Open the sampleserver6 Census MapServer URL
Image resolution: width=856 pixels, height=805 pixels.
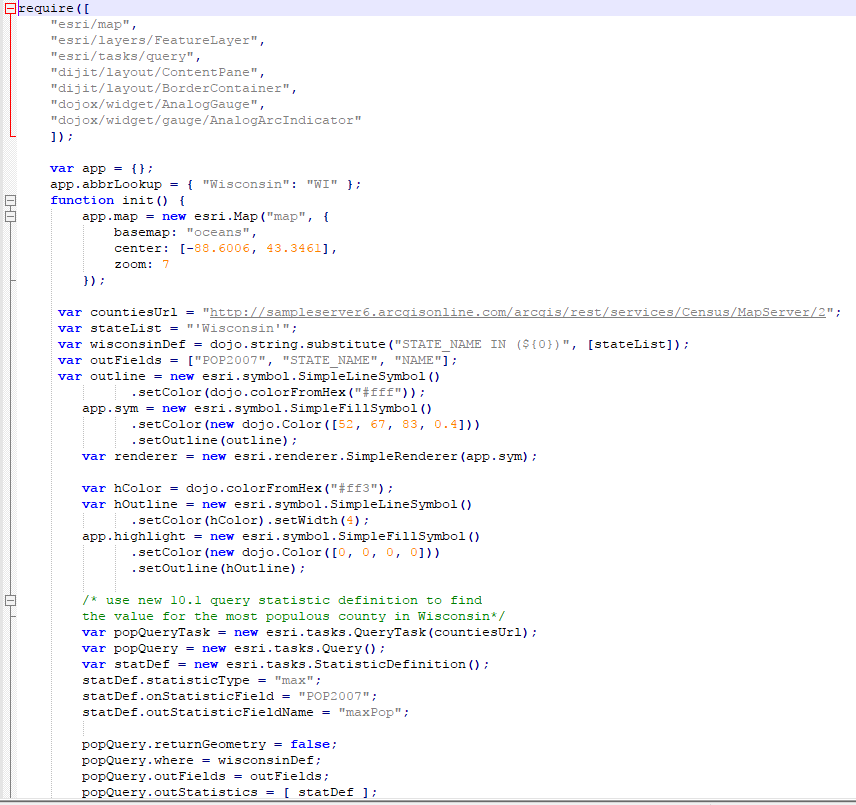coord(518,312)
